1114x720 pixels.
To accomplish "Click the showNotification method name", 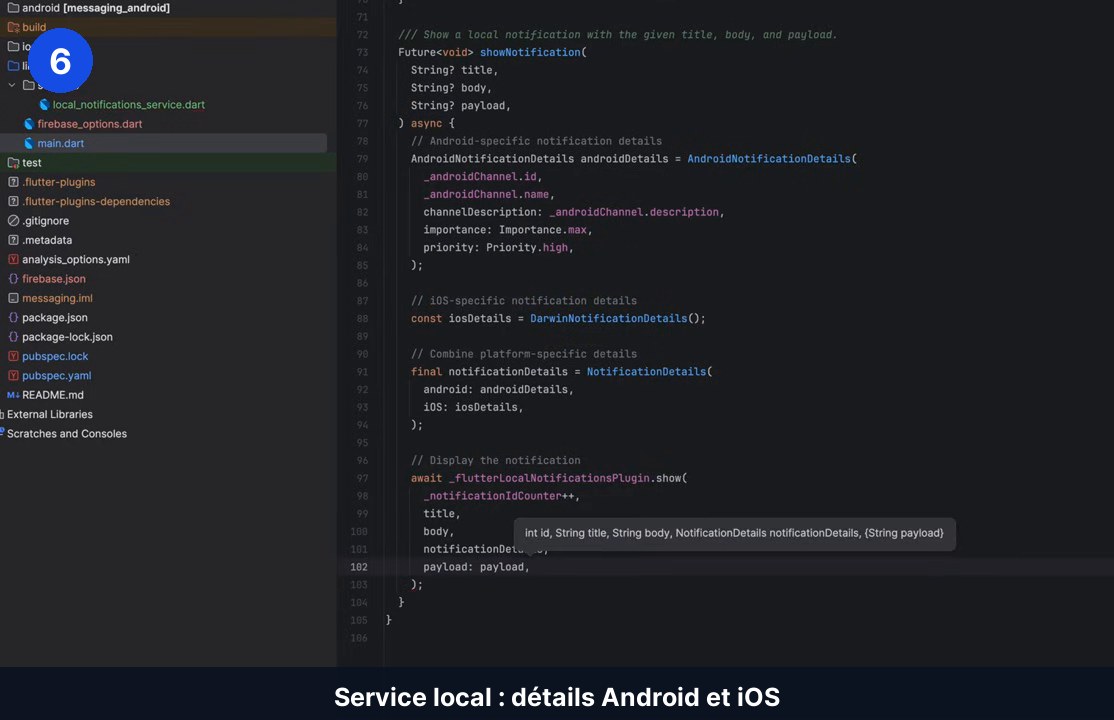I will click(x=530, y=53).
